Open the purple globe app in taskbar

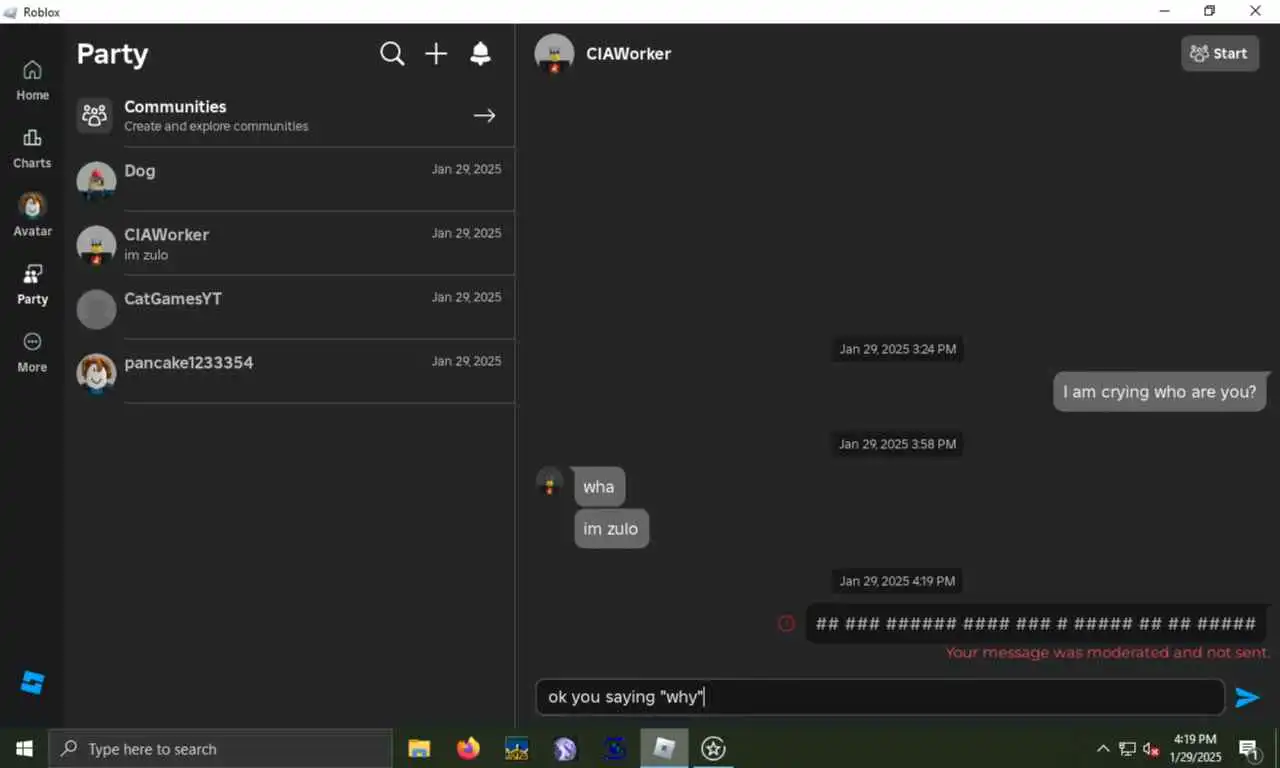[x=566, y=748]
